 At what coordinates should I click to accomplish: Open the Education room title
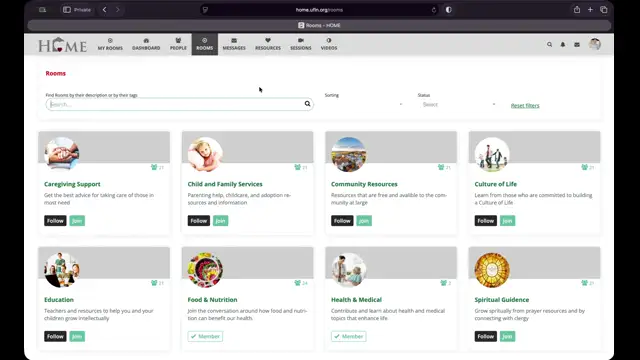pos(59,300)
